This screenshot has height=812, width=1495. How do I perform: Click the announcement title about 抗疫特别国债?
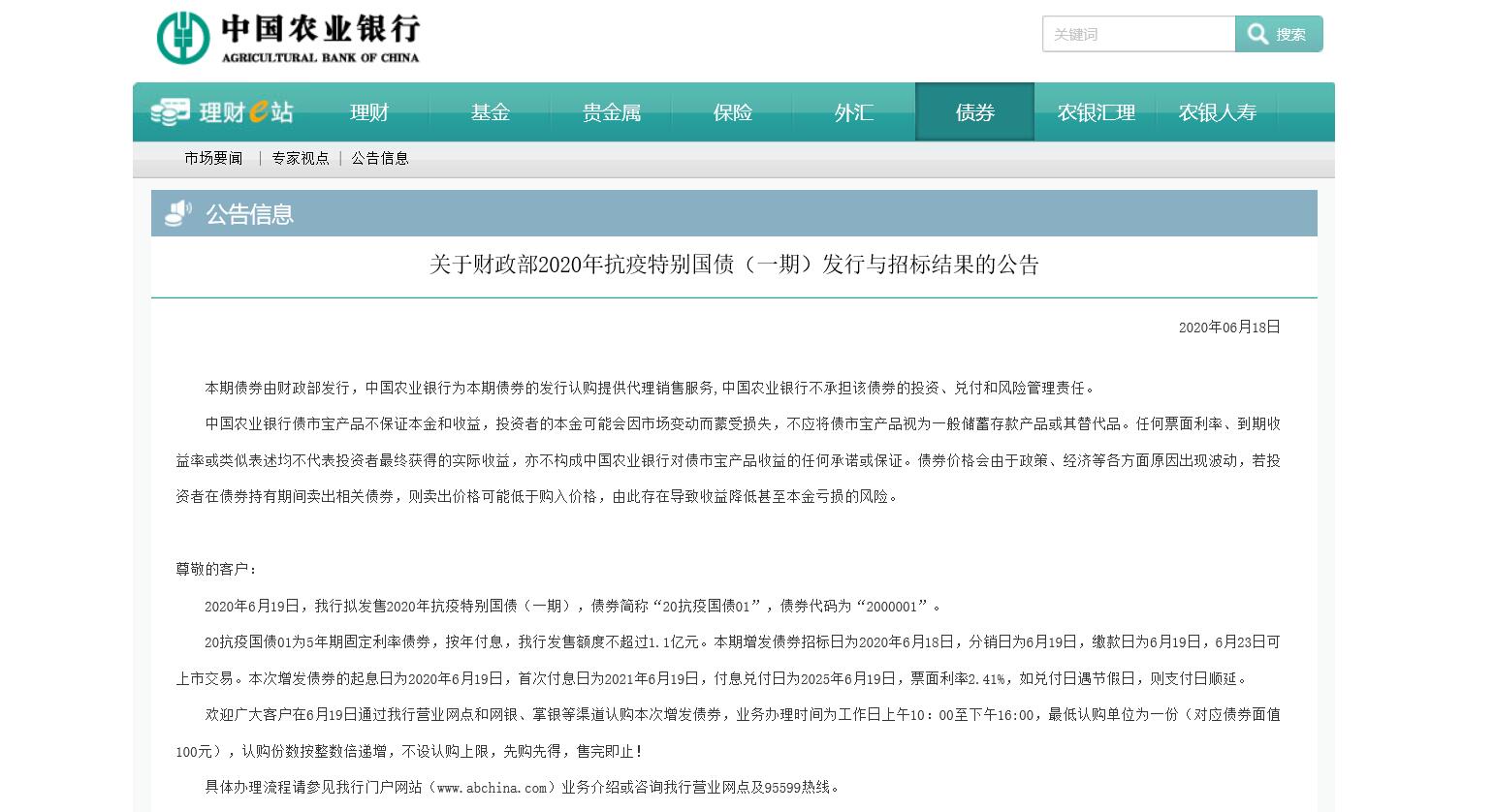734,265
